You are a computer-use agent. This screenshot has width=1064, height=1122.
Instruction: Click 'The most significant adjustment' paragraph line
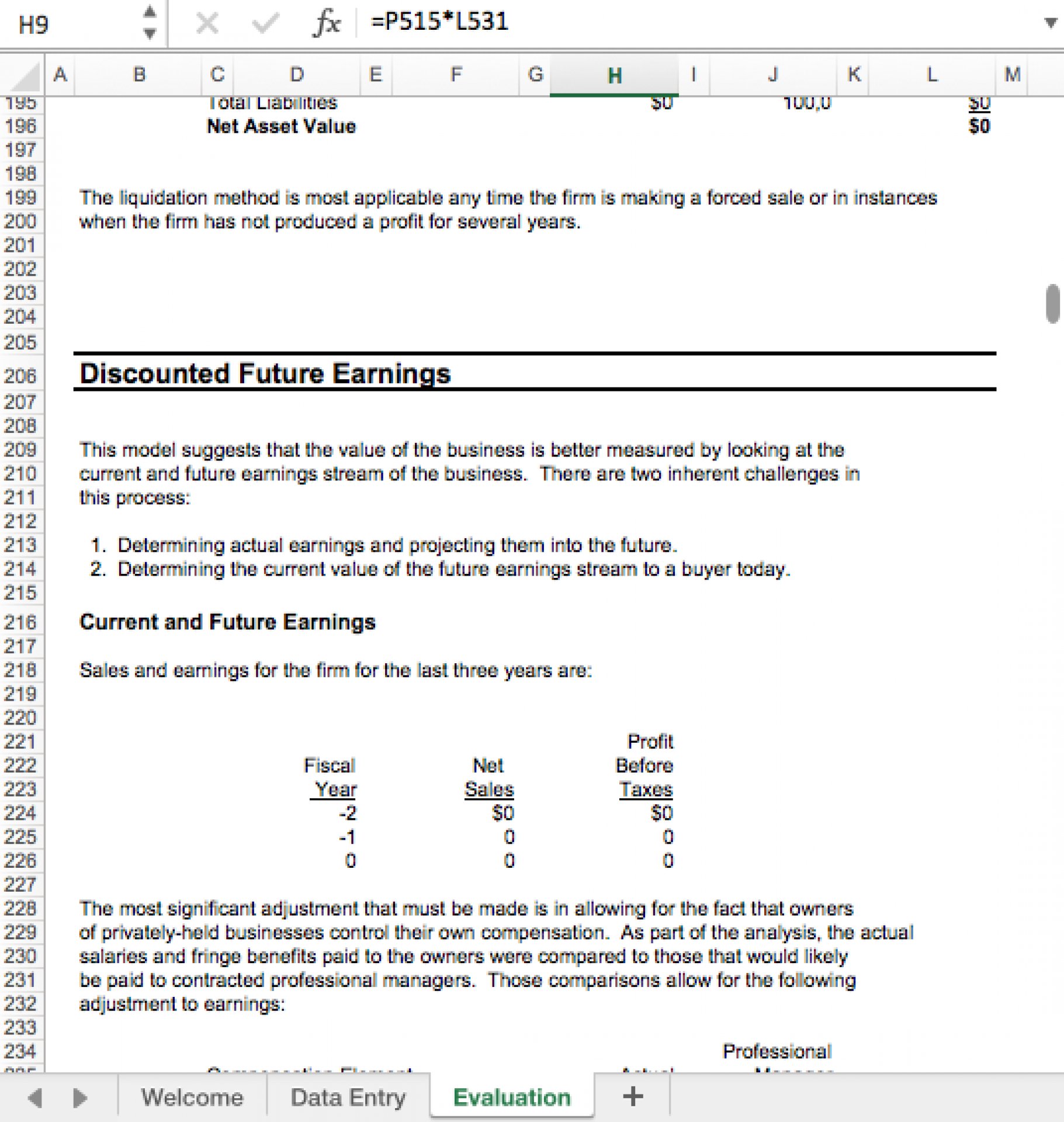pos(466,909)
